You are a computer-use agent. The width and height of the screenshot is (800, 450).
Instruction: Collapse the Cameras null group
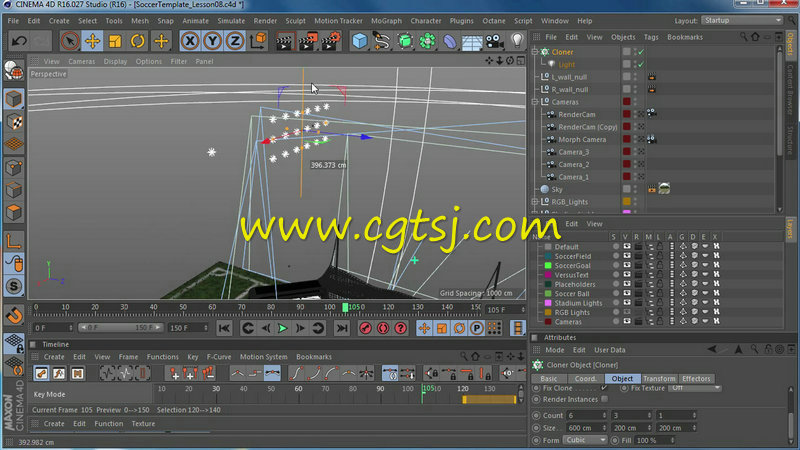(x=535, y=102)
